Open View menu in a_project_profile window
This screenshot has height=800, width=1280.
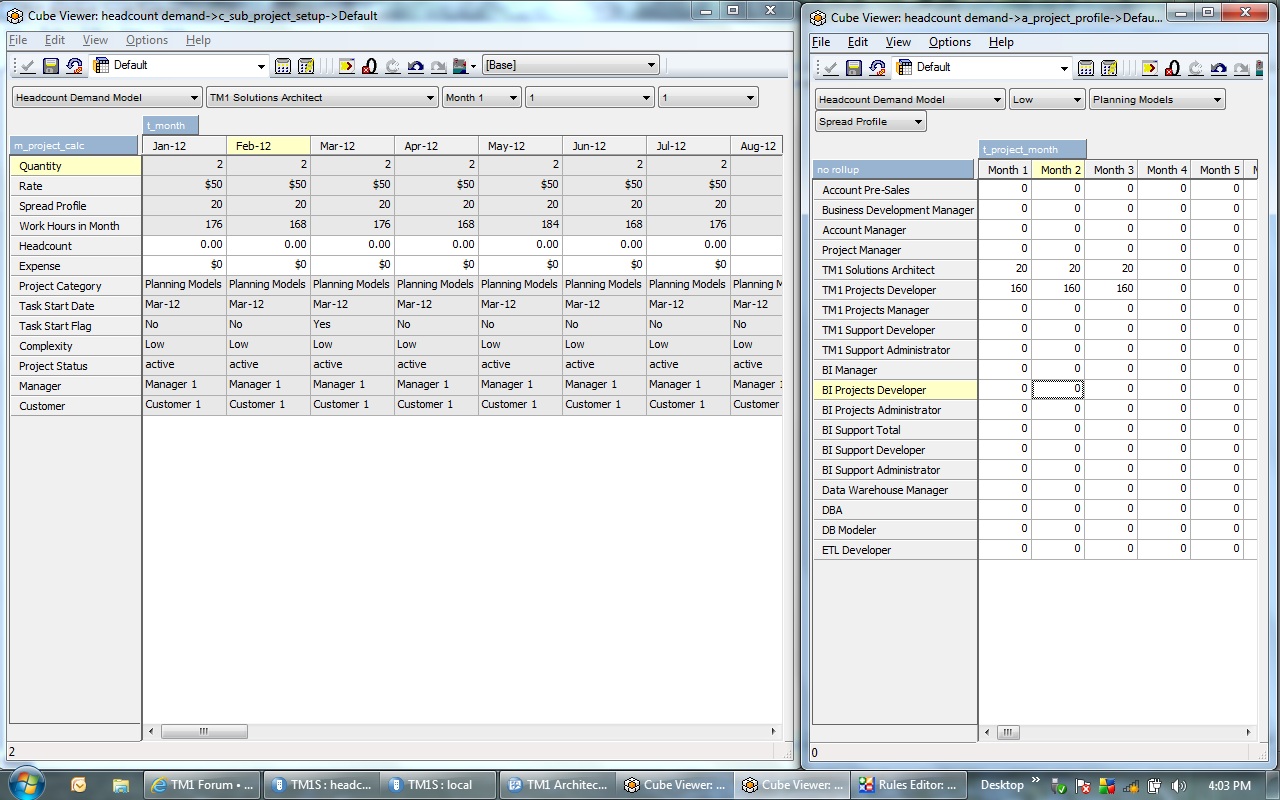(x=898, y=42)
